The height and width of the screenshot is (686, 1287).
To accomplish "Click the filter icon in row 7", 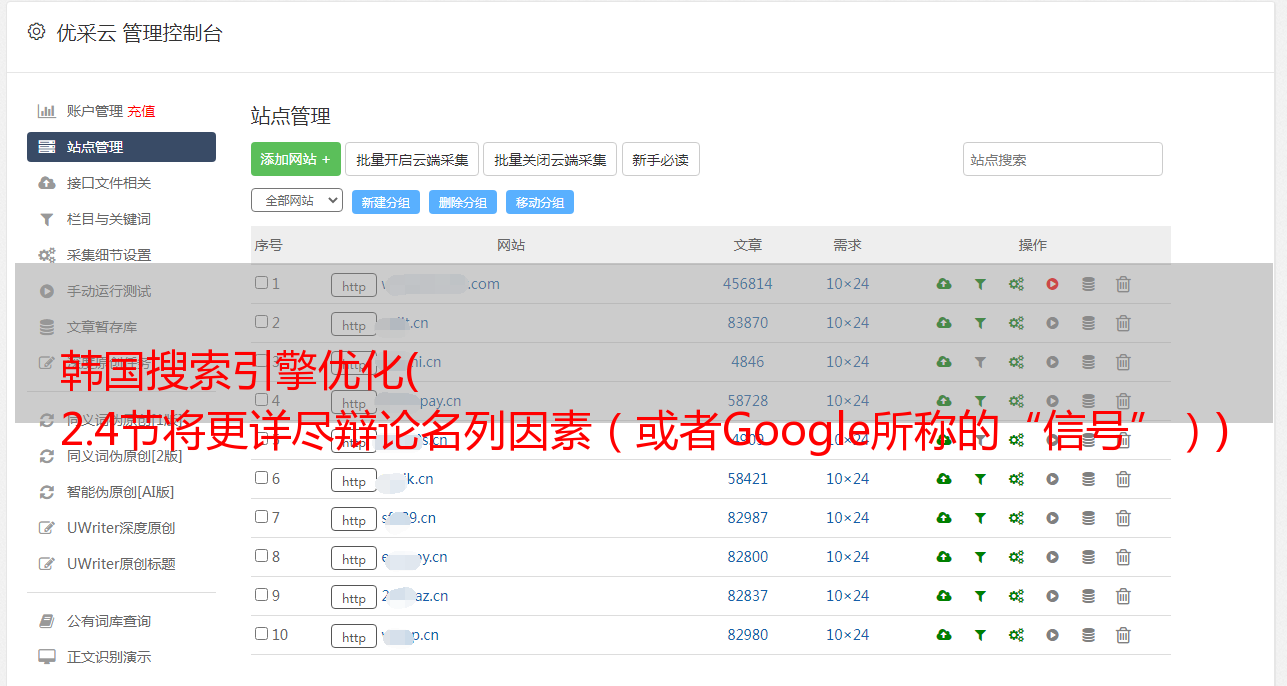I will click(980, 518).
